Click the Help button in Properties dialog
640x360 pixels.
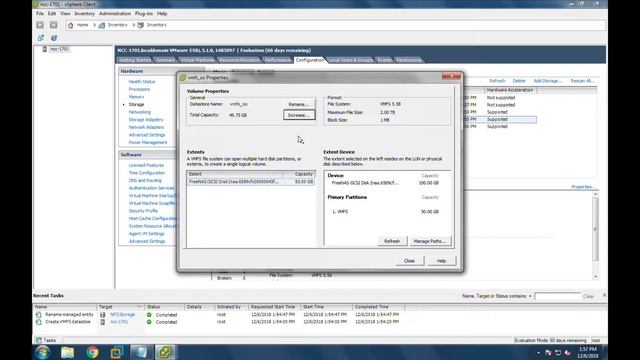[441, 261]
